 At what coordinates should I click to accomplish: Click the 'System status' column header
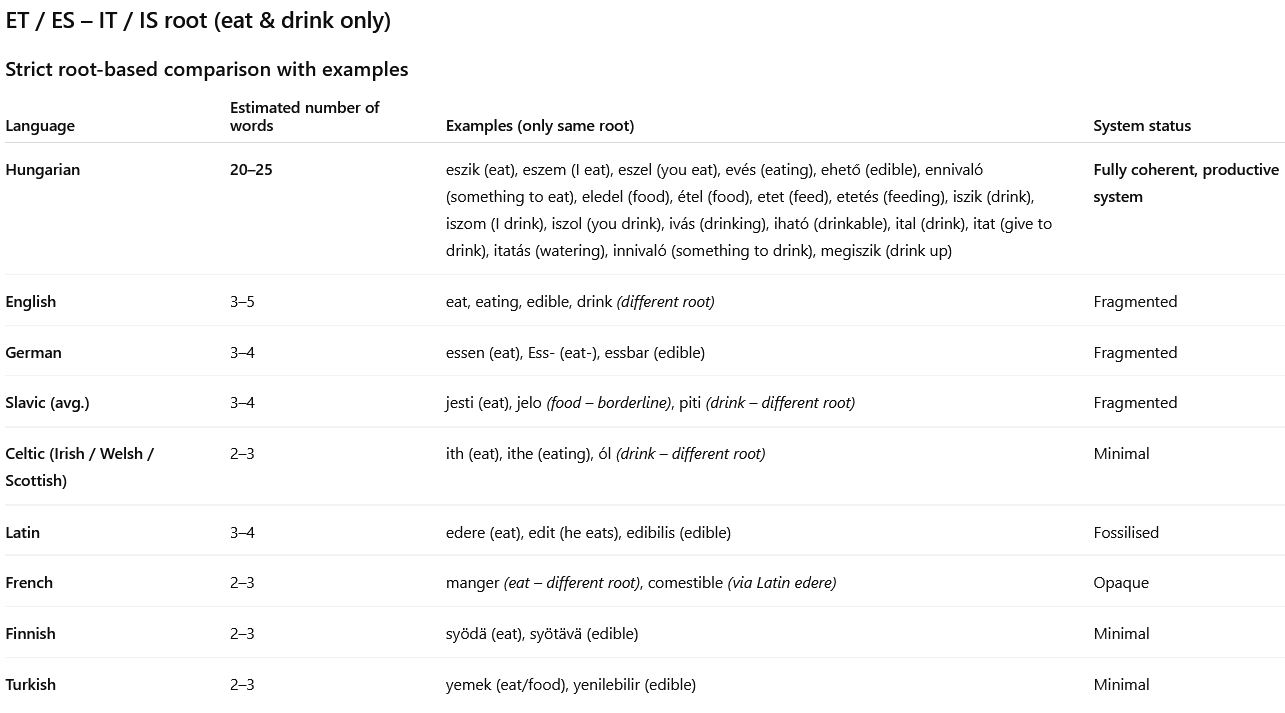[x=1142, y=126]
